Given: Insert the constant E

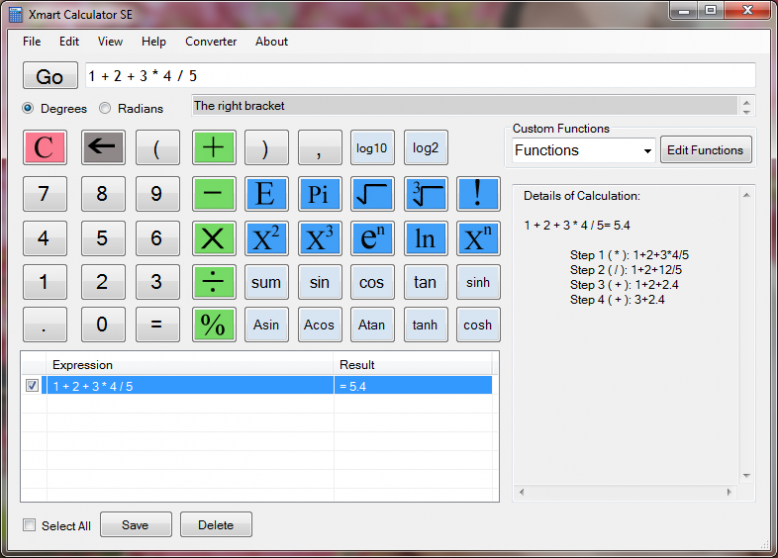Looking at the screenshot, I should click(x=266, y=193).
